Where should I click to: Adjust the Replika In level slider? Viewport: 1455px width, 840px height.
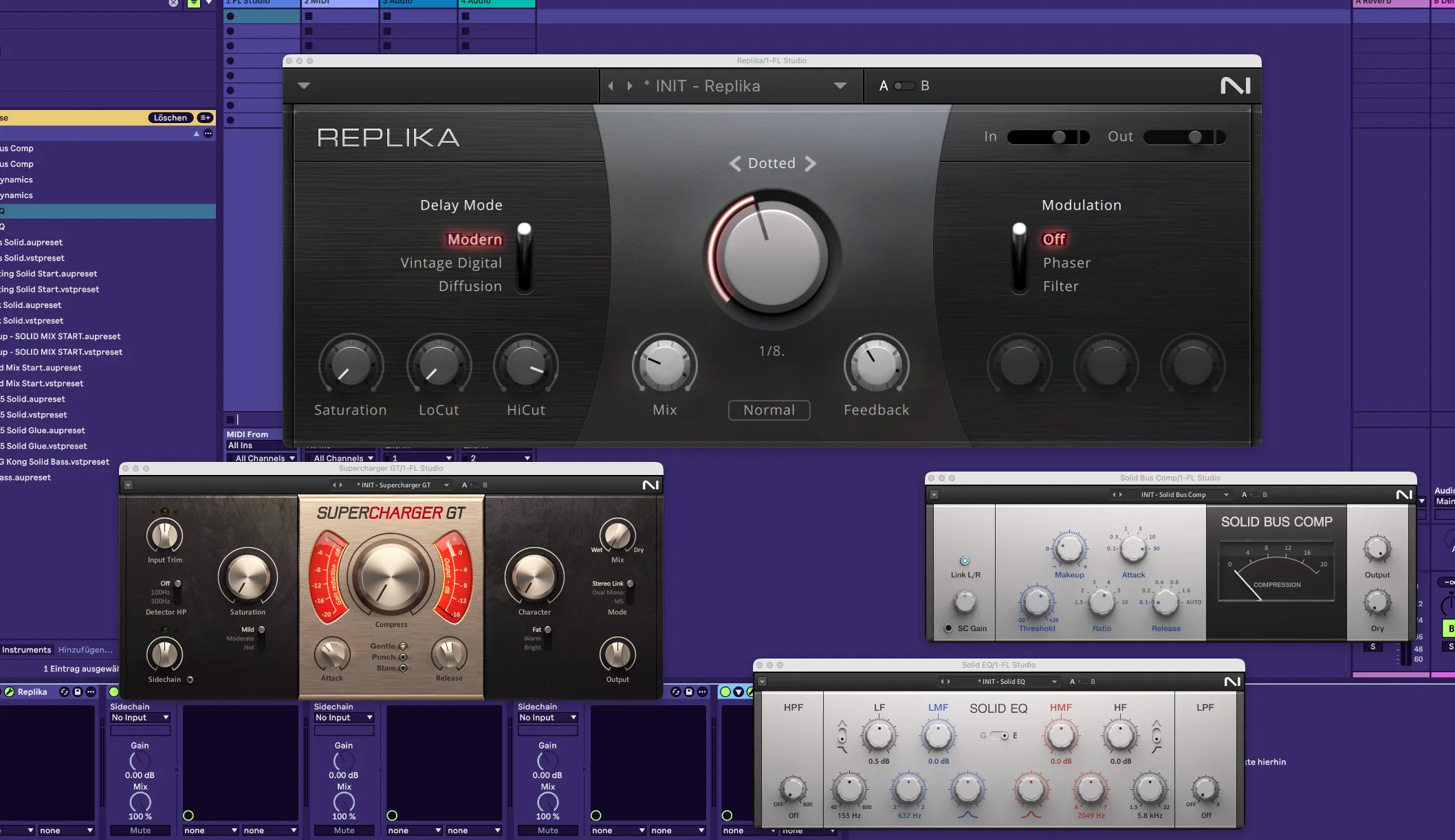pos(1048,137)
